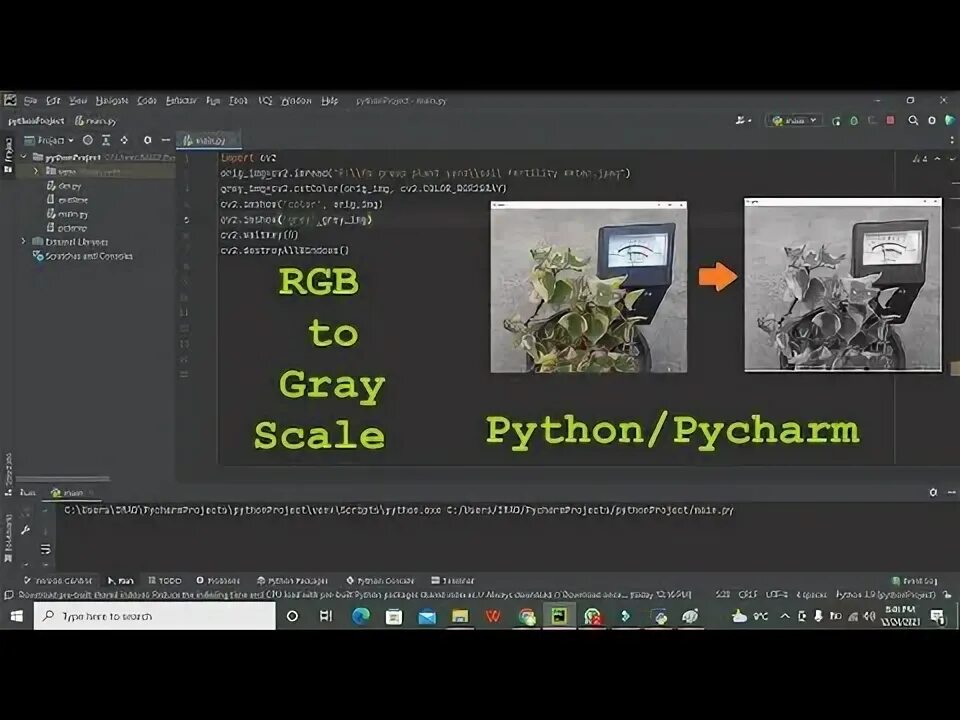
Task: Click pythonProject in the breadcrumb bar
Action: pyautogui.click(x=36, y=121)
